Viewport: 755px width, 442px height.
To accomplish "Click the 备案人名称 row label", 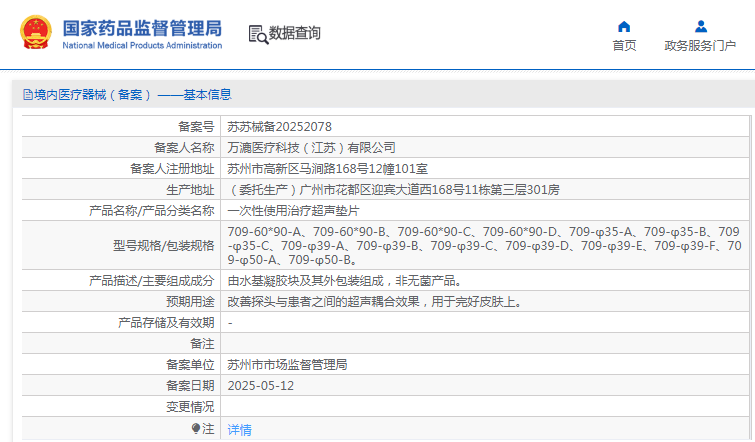I will [x=184, y=148].
